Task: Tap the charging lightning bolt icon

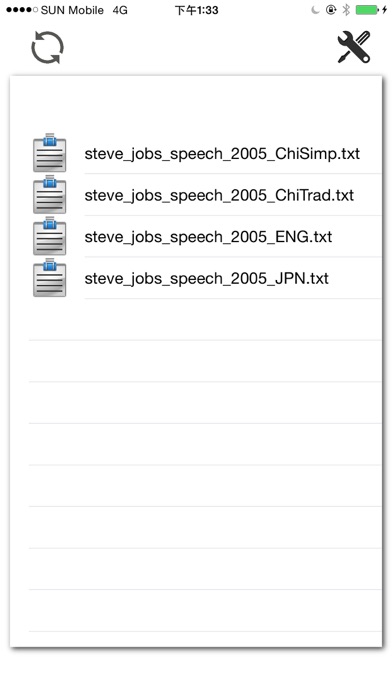Action: pos(384,10)
